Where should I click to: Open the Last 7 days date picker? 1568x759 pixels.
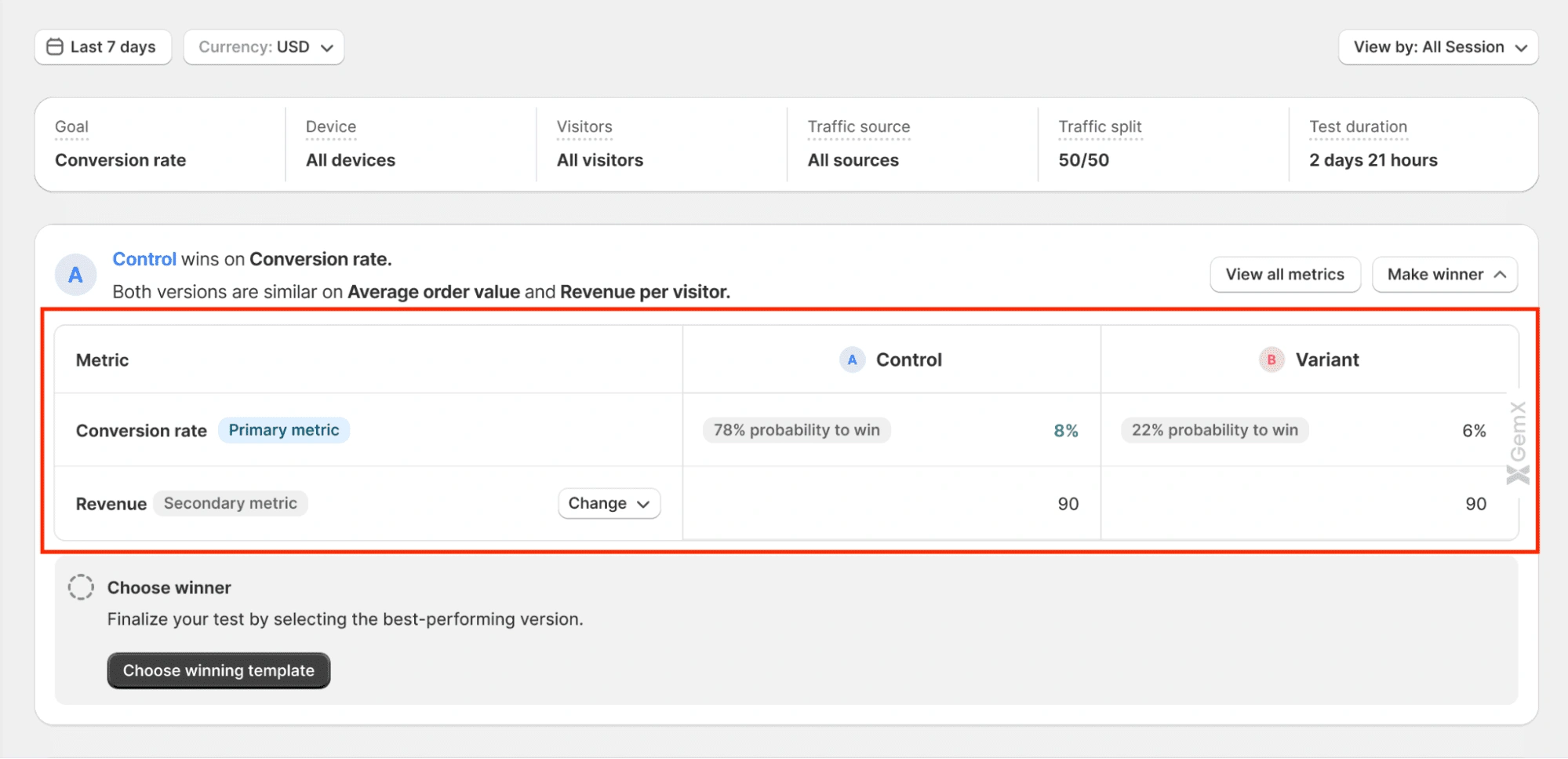(103, 47)
